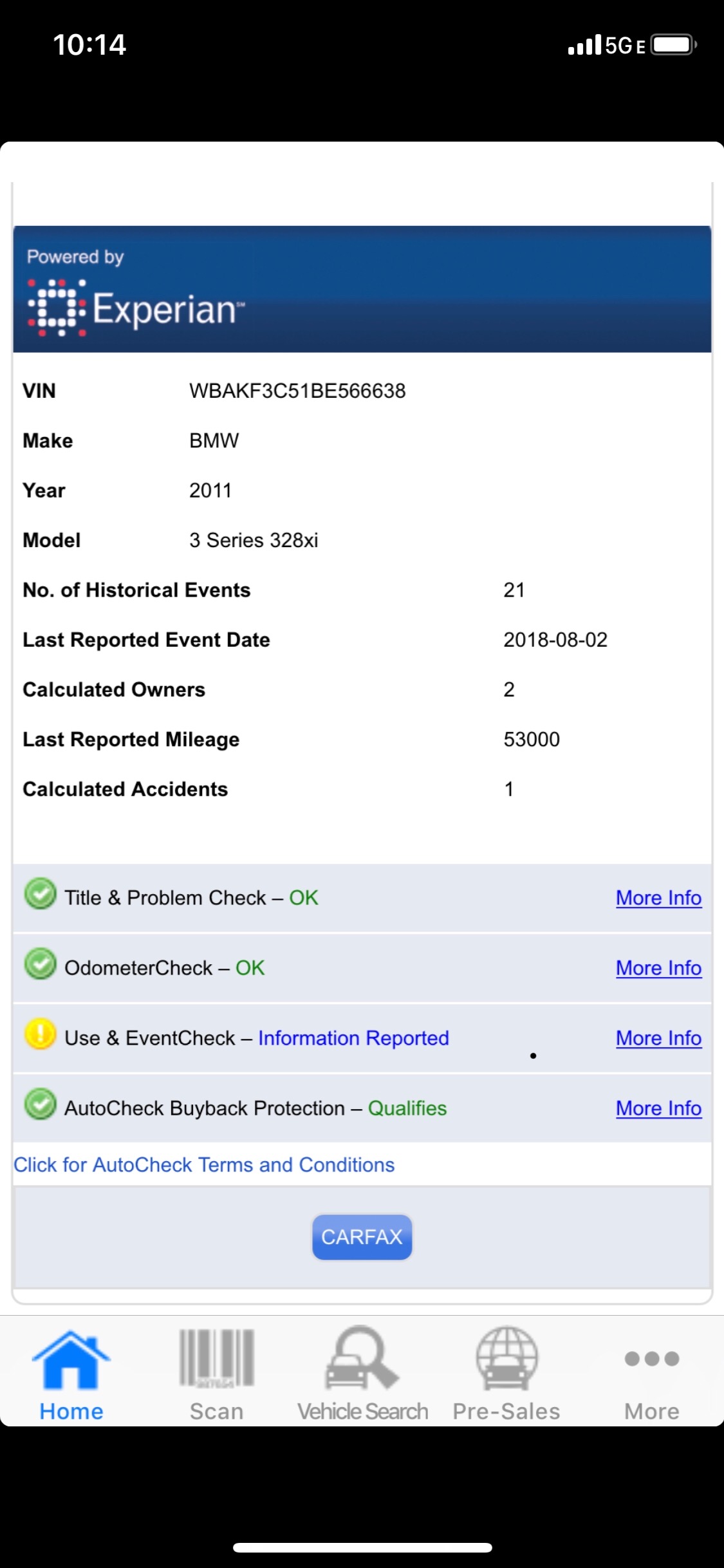Open More Info for OdometerCheck

click(x=658, y=968)
